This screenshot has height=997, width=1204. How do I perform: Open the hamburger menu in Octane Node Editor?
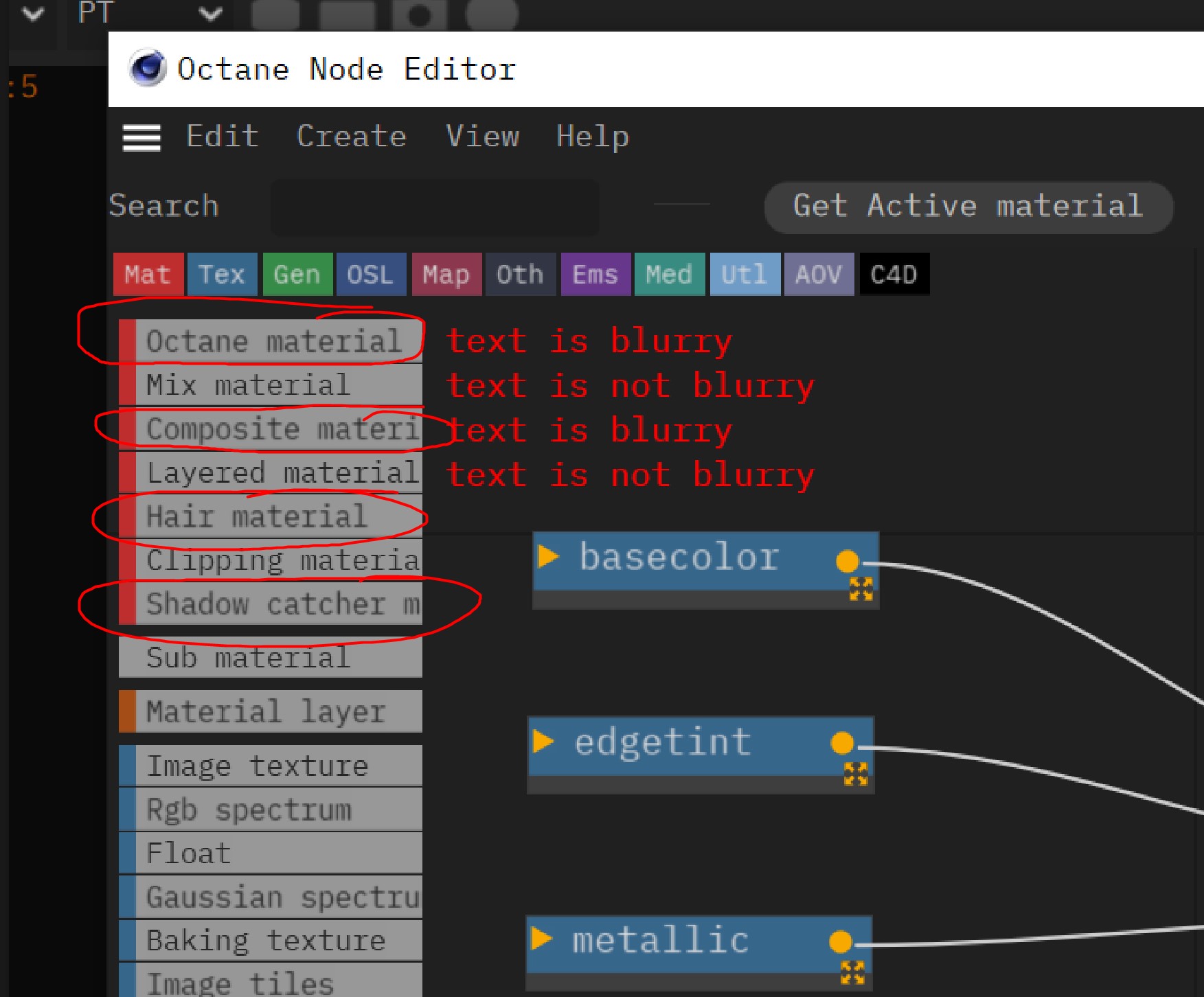click(141, 138)
